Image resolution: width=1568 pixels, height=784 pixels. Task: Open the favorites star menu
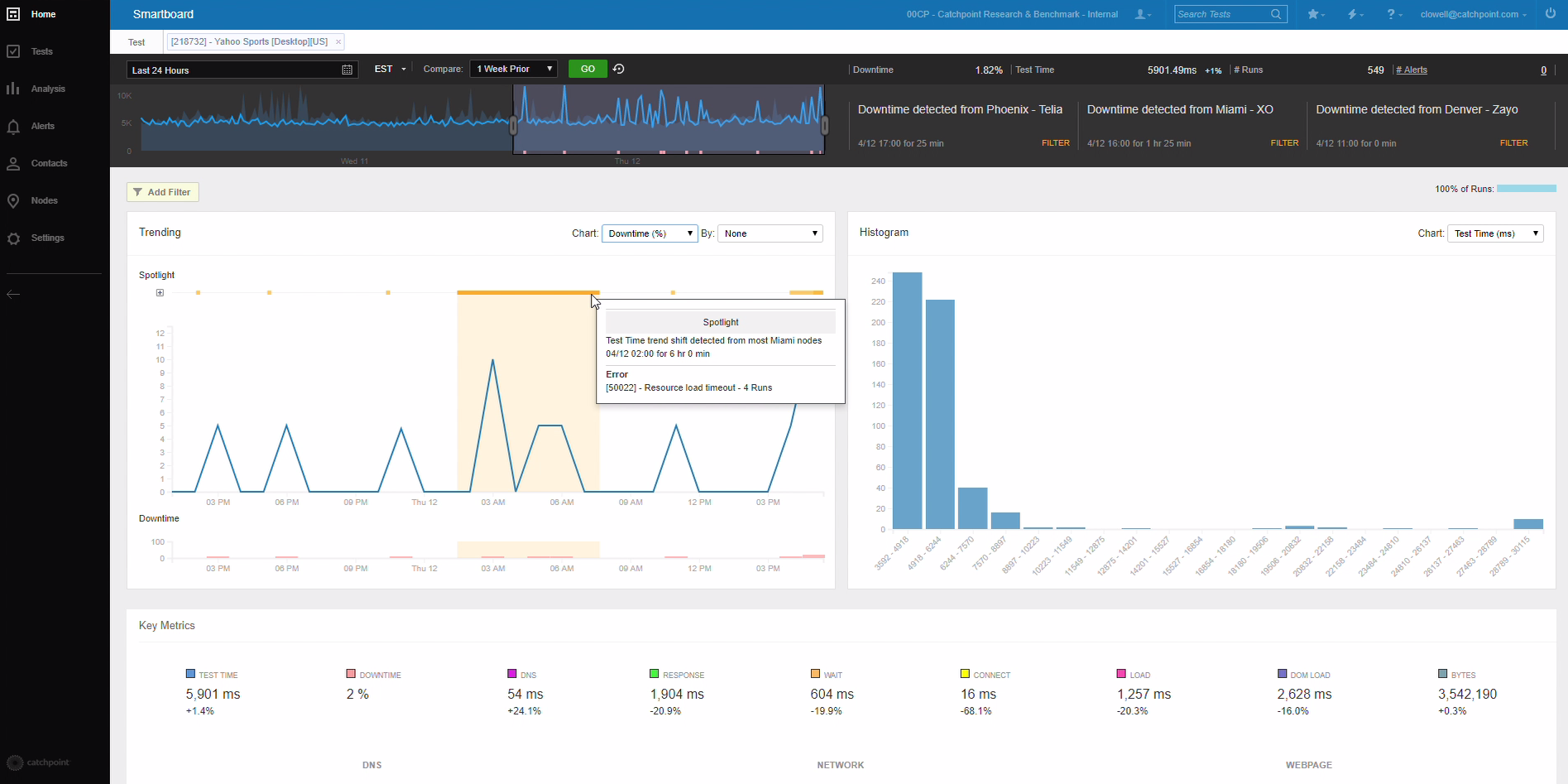1315,14
